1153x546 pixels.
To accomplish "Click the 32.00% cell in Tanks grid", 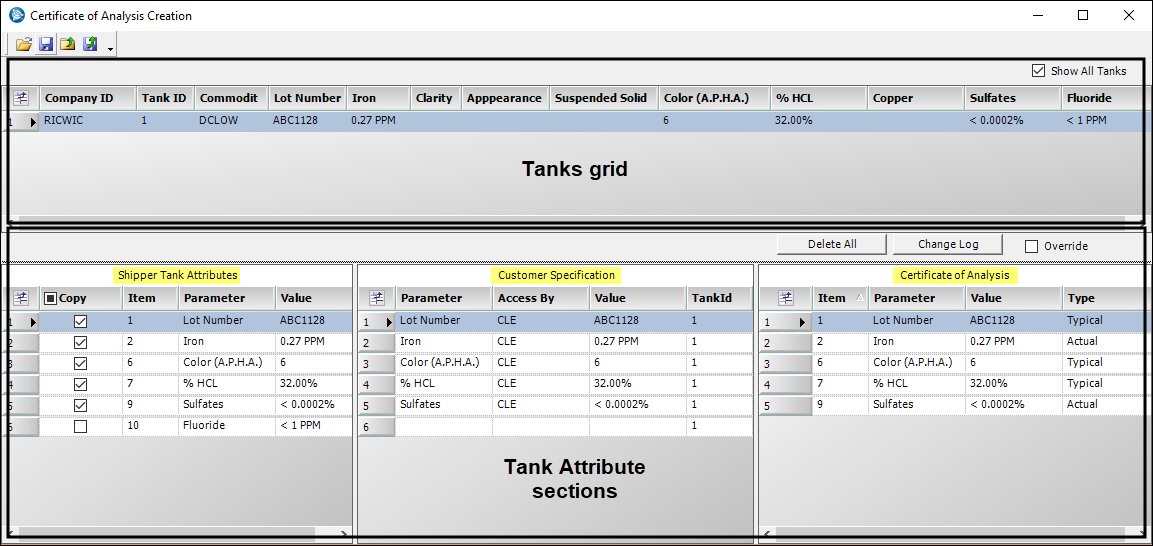I will pyautogui.click(x=819, y=120).
